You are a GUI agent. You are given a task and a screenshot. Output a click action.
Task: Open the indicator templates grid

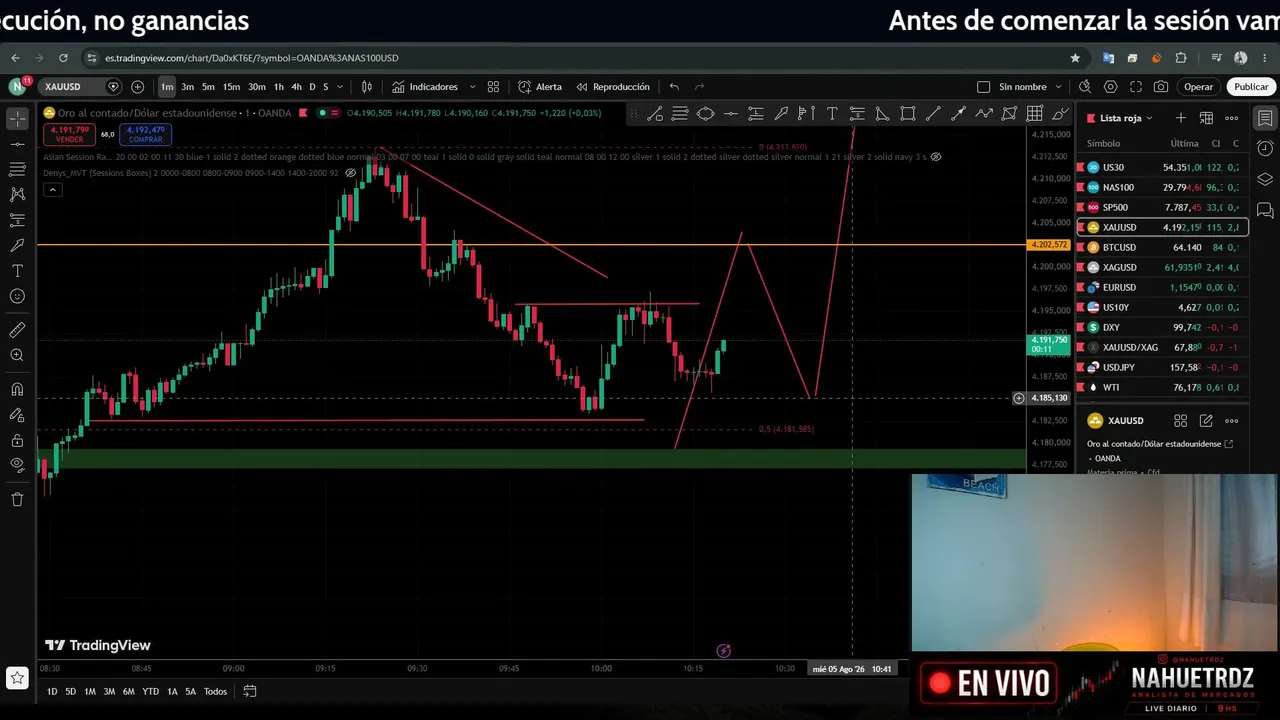coord(493,87)
